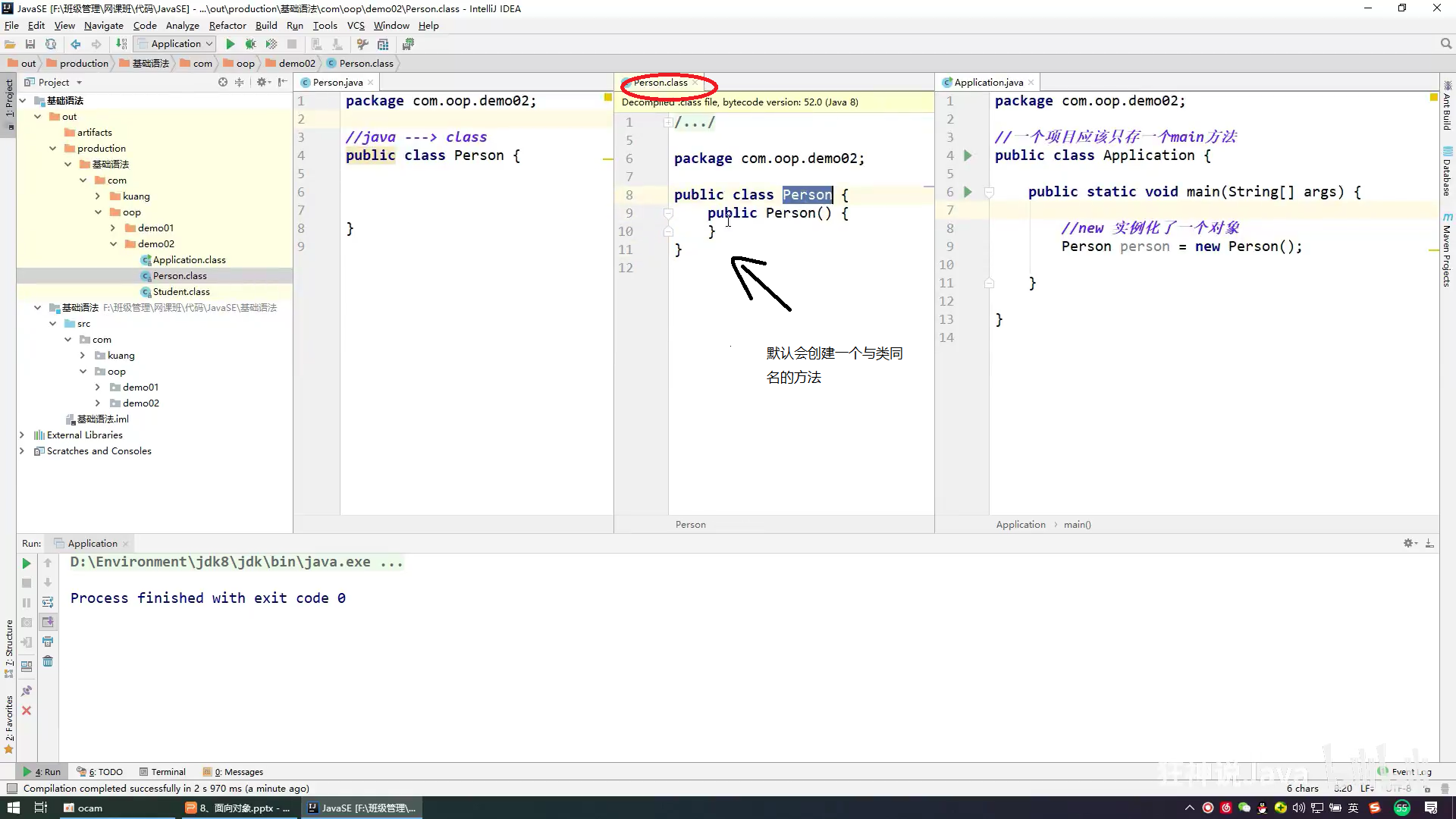Click the print icon in Run panel
The height and width of the screenshot is (819, 1456).
coord(48,642)
